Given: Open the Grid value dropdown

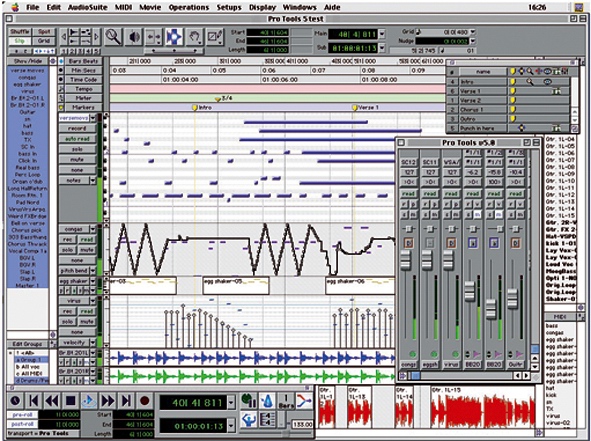Looking at the screenshot, I should [473, 32].
